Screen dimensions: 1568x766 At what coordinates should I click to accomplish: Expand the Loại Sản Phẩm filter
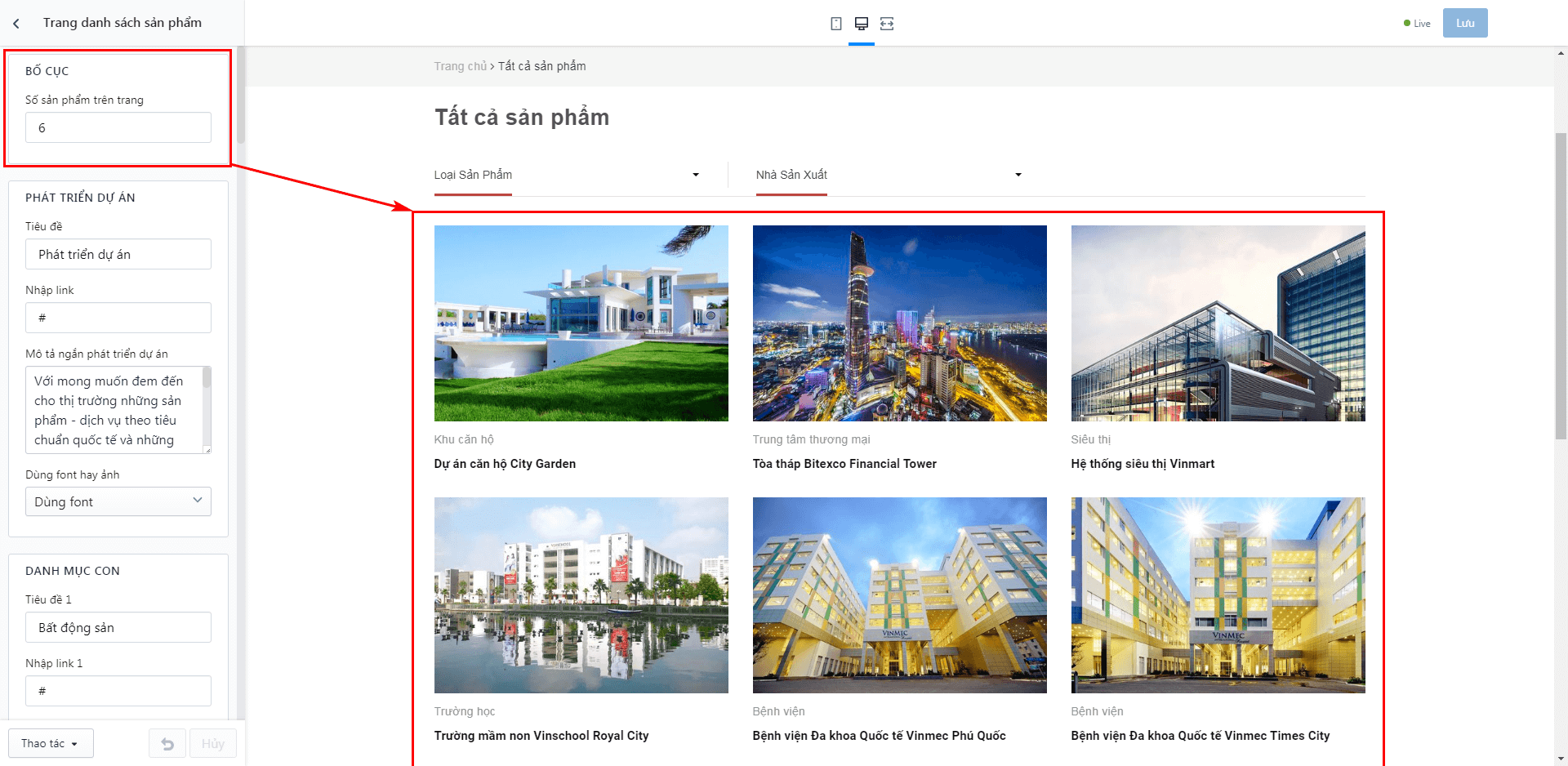[x=567, y=175]
